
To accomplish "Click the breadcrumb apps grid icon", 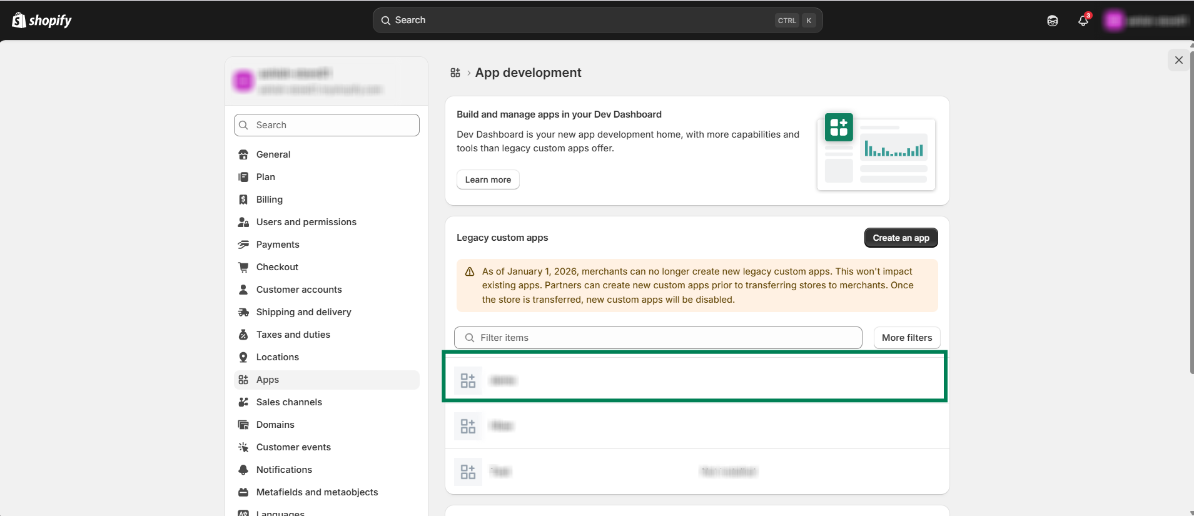I will 456,73.
